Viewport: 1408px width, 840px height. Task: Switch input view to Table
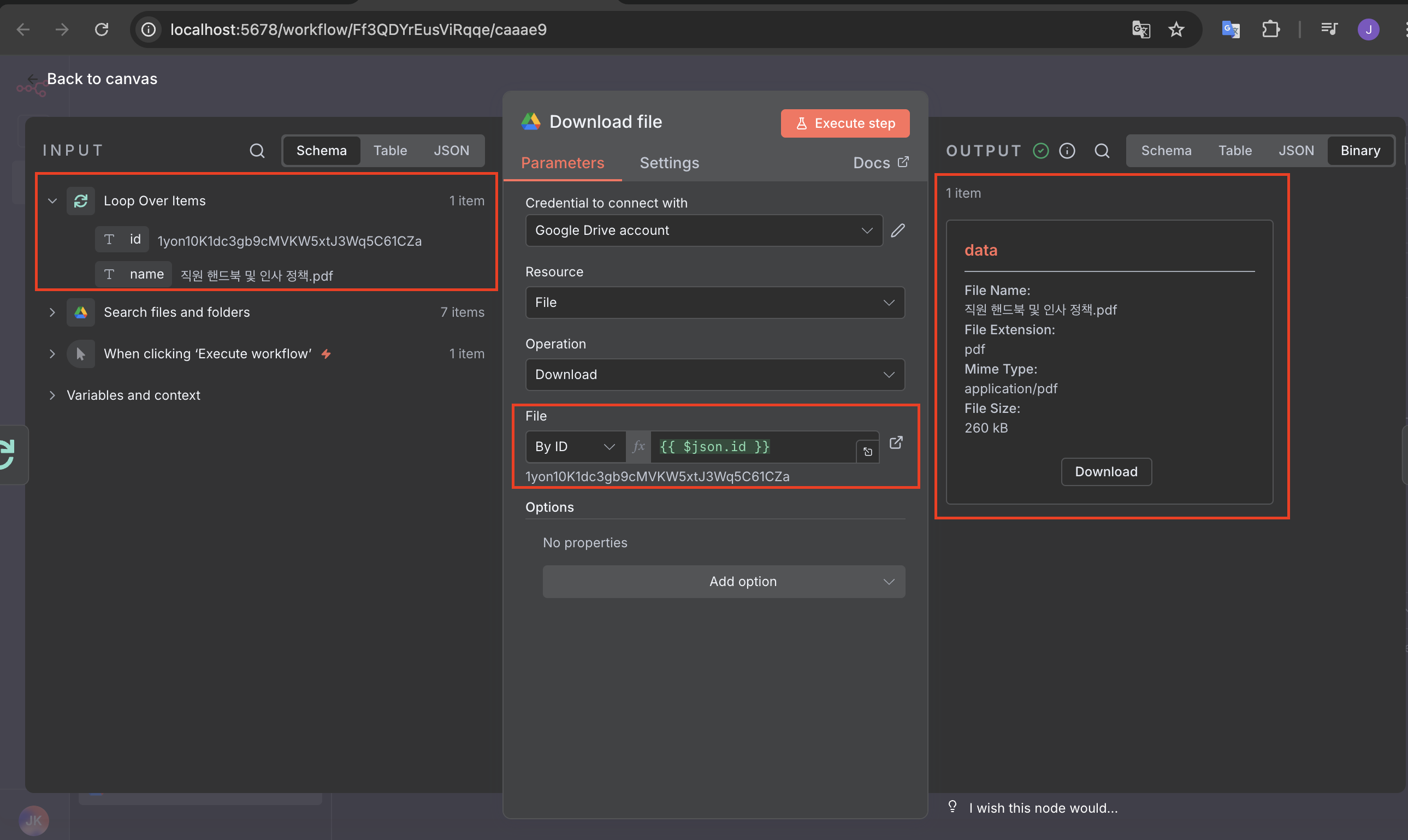click(x=390, y=151)
